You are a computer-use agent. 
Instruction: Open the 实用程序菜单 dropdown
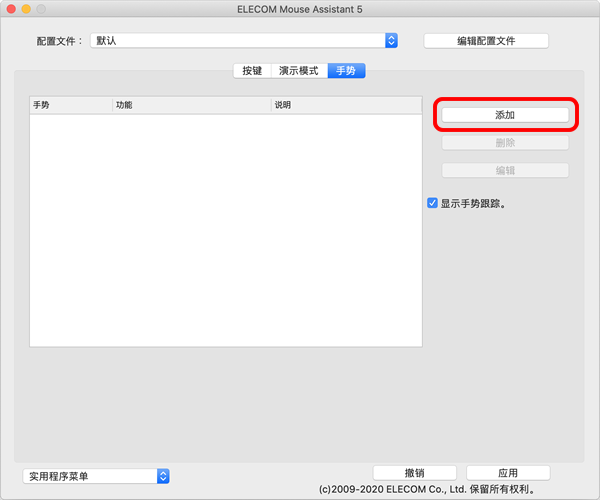tap(96, 476)
